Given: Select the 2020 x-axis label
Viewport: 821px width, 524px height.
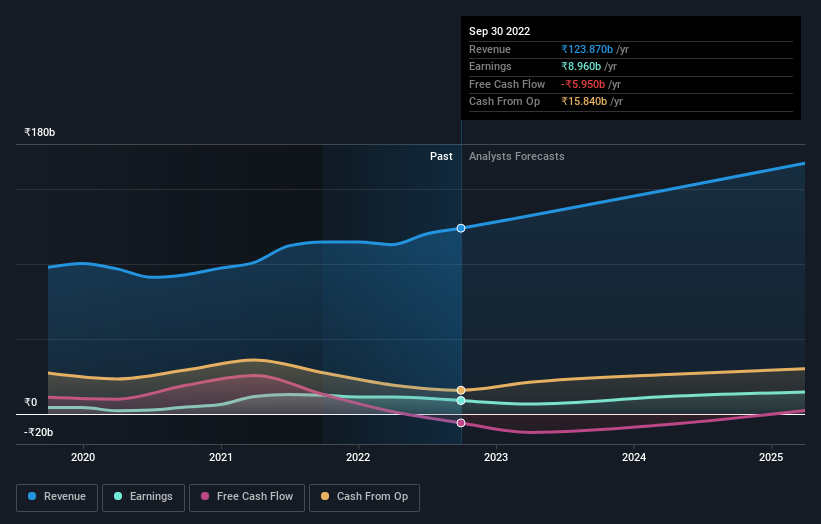Looking at the screenshot, I should 83,457.
